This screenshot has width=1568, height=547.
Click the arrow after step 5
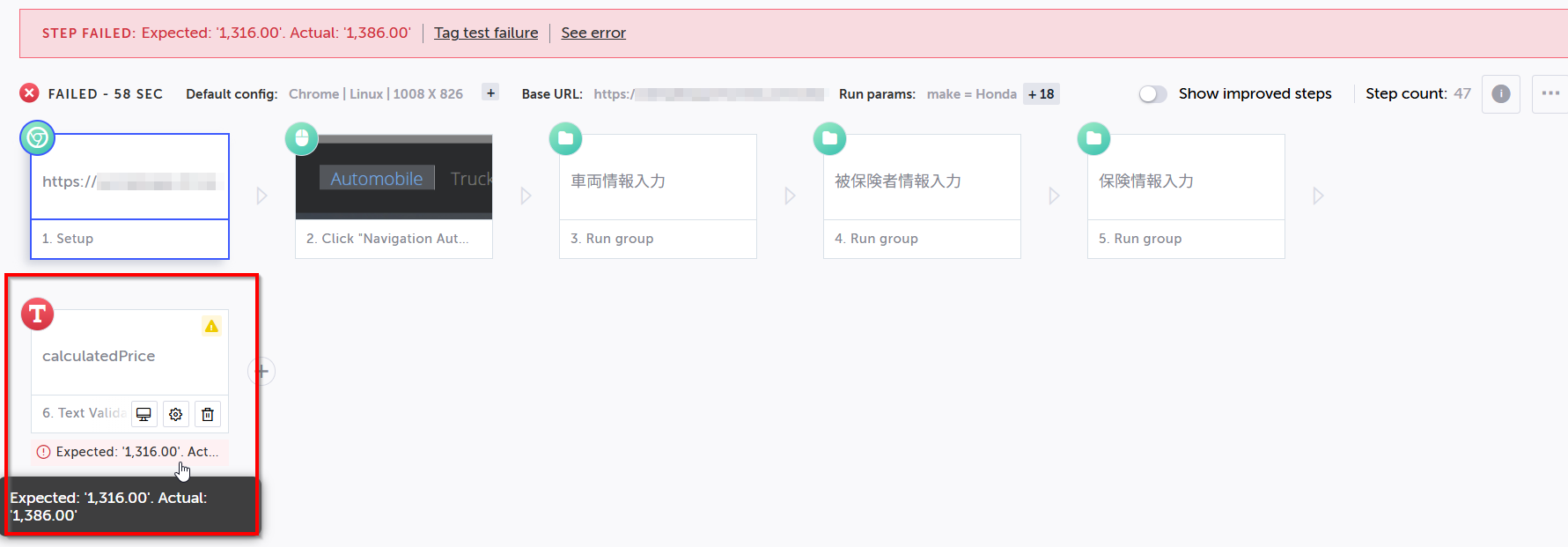click(1318, 196)
